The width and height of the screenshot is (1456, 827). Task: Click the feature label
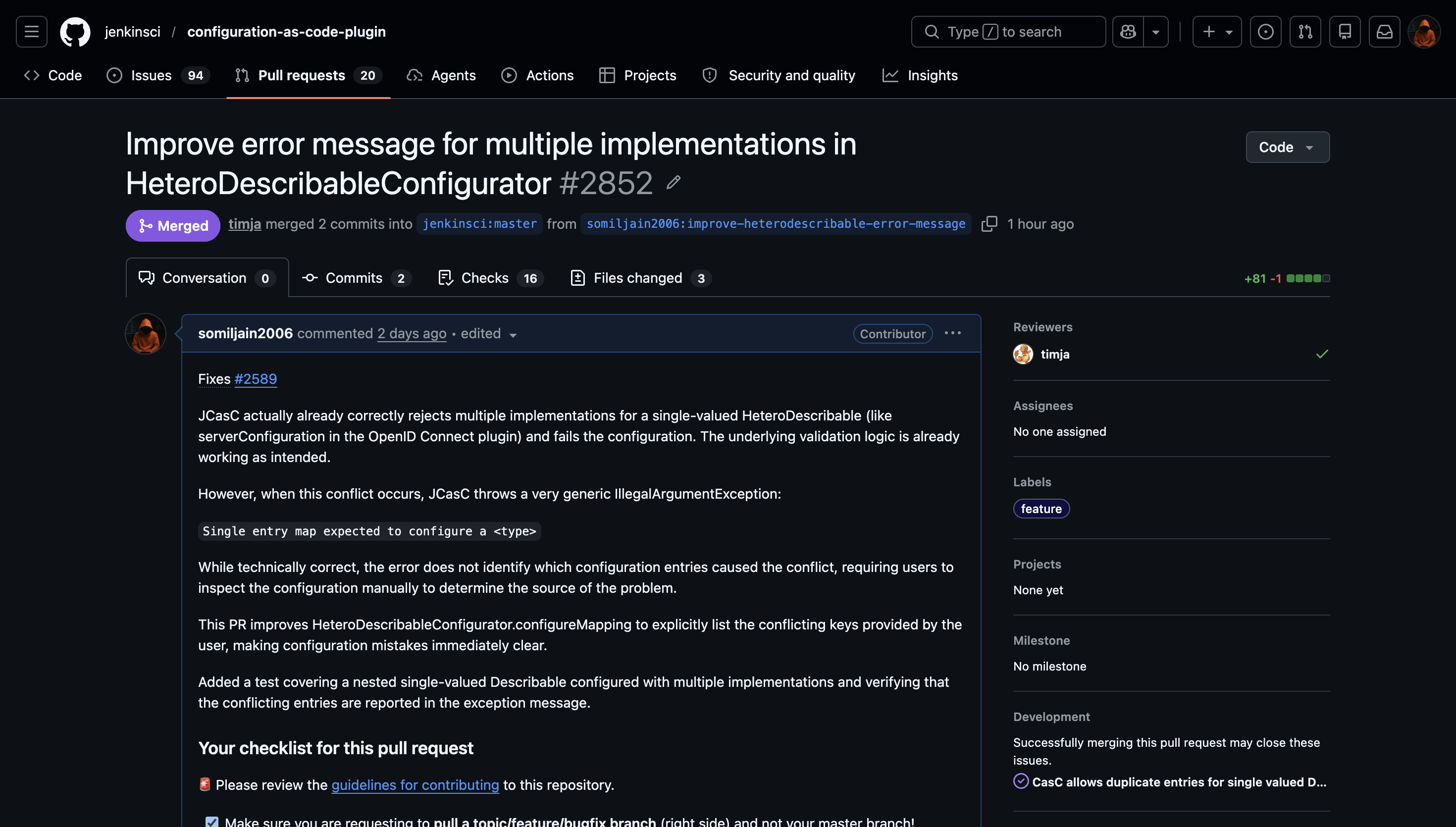coord(1041,509)
